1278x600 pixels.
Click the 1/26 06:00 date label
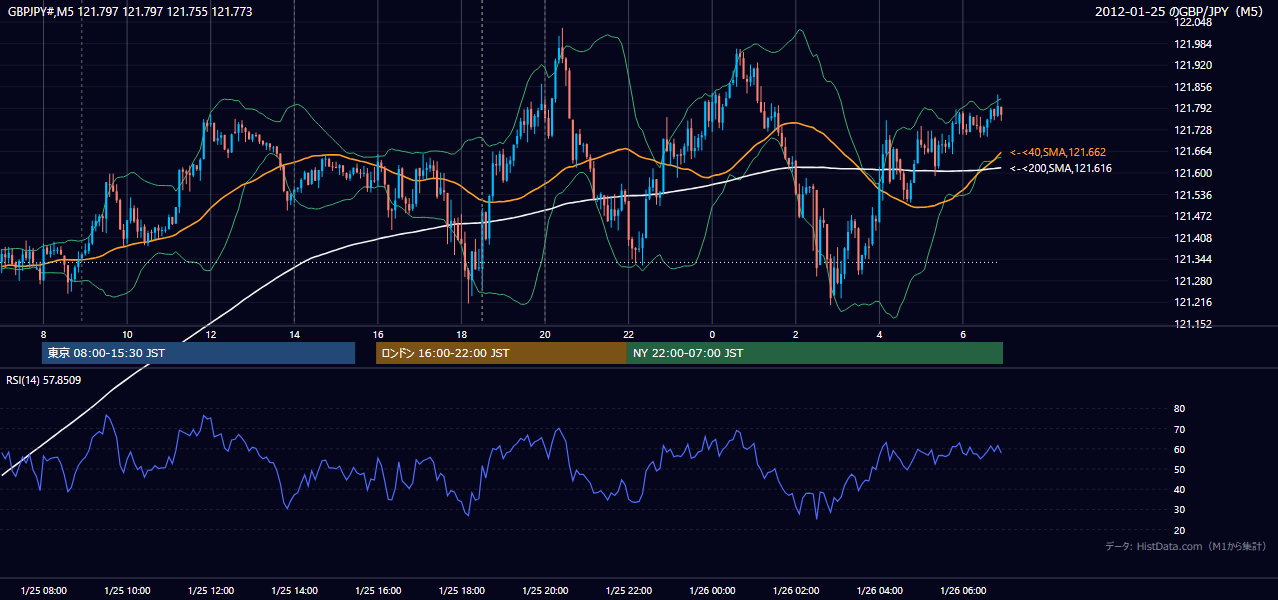[x=963, y=591]
